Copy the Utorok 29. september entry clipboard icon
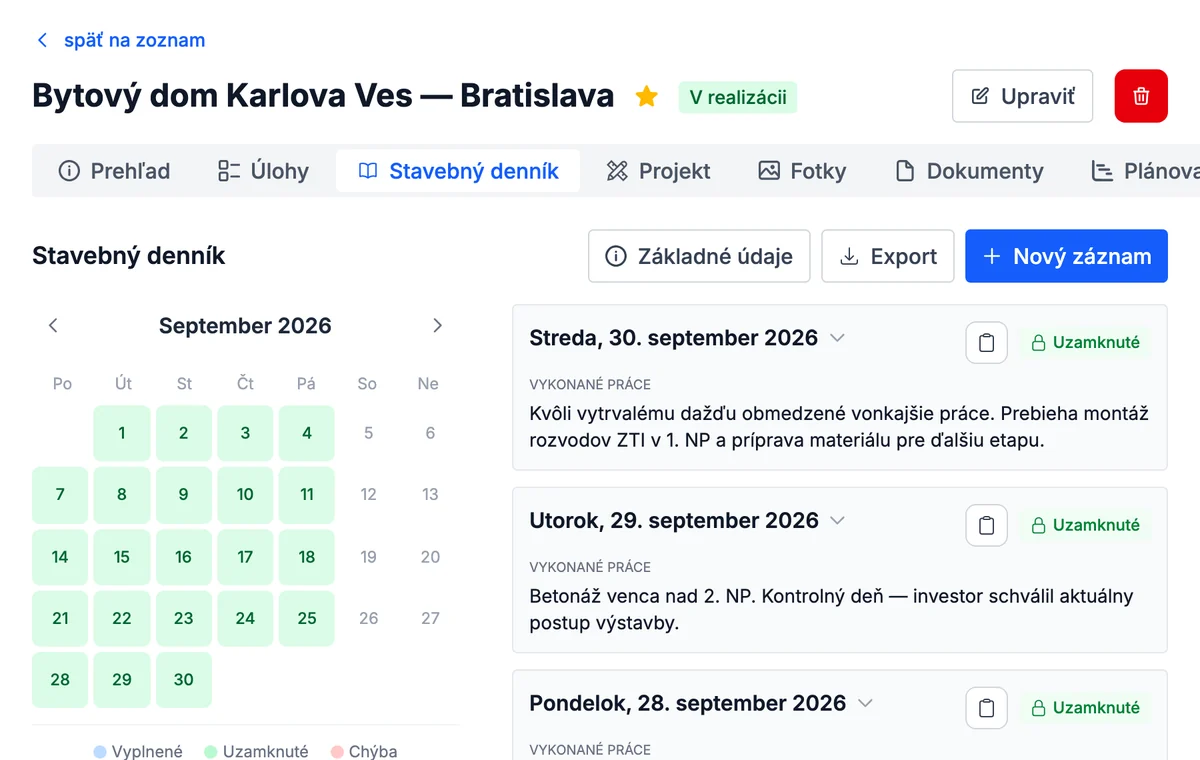 pos(987,525)
